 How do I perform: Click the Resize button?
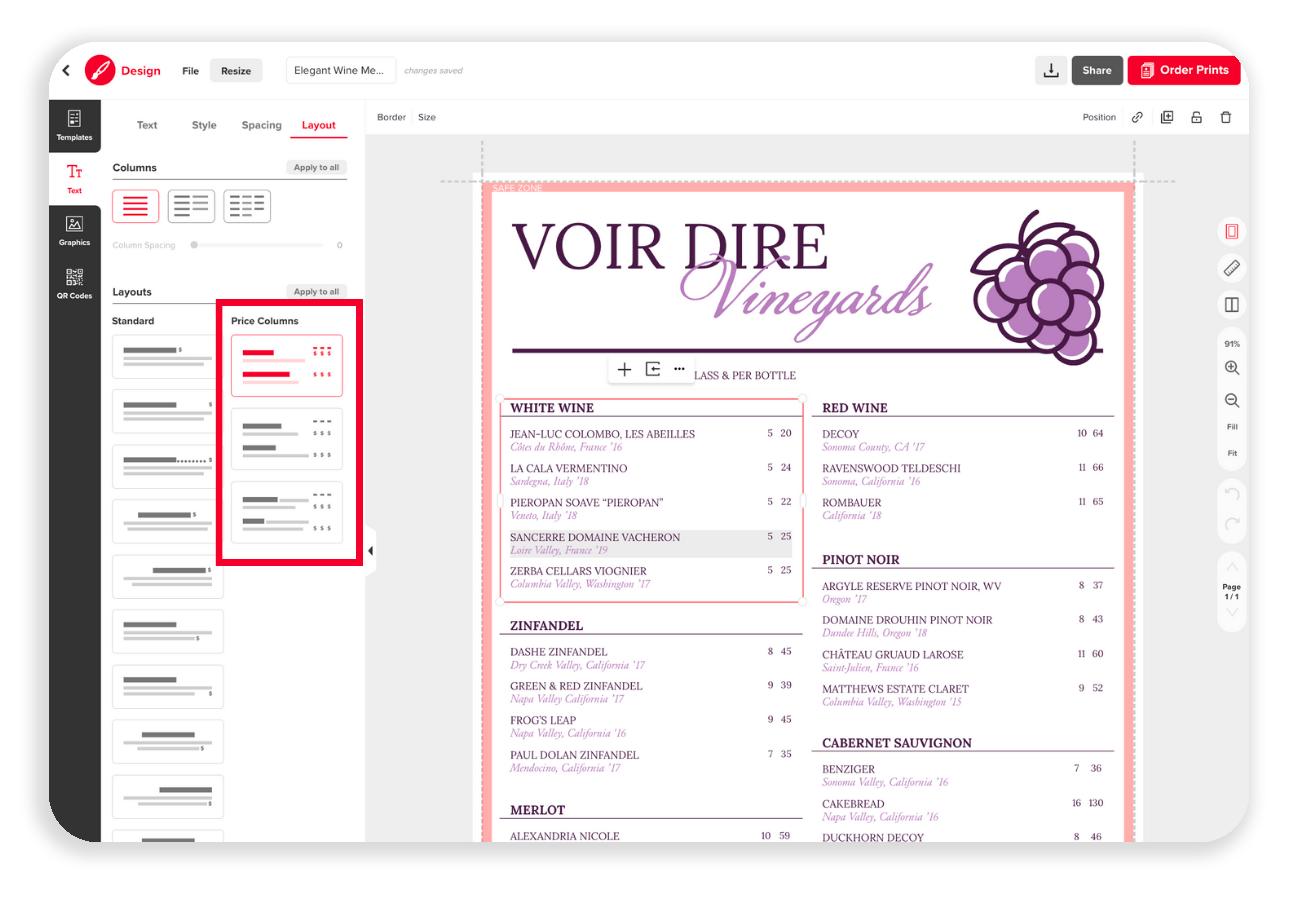click(236, 71)
